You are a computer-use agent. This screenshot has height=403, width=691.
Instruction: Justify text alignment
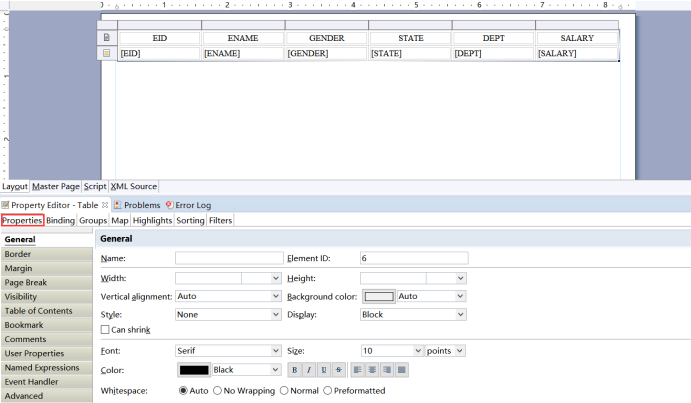(401, 370)
